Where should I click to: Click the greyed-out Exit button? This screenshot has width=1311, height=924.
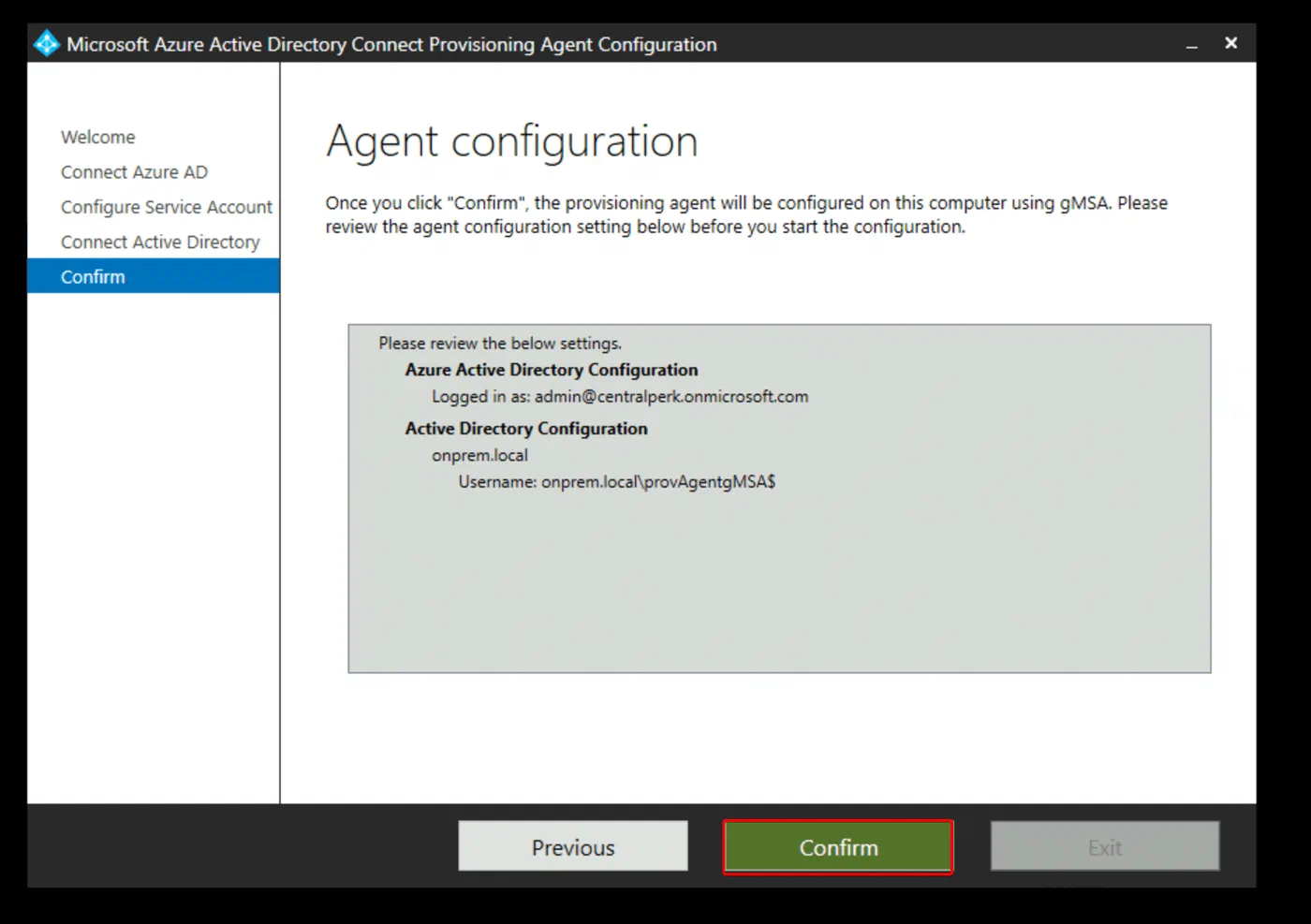[1105, 847]
